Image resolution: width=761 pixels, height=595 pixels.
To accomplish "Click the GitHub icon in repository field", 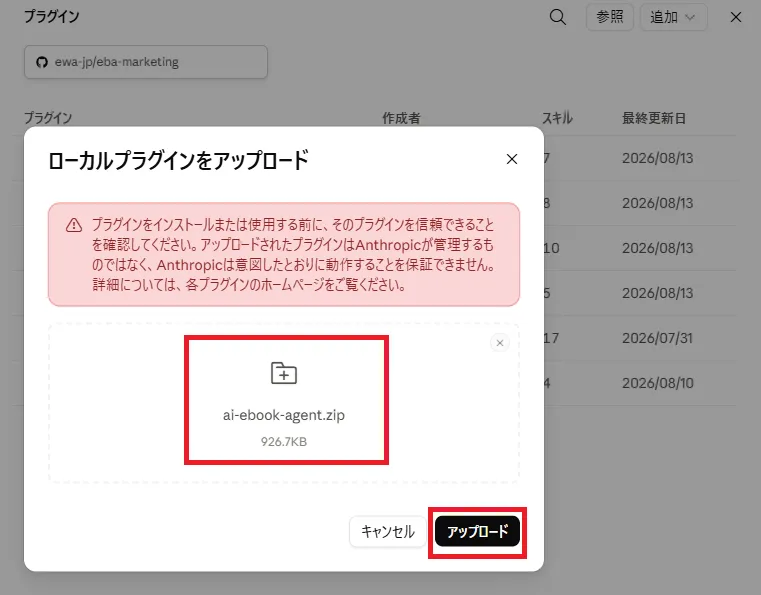I will tap(42, 62).
